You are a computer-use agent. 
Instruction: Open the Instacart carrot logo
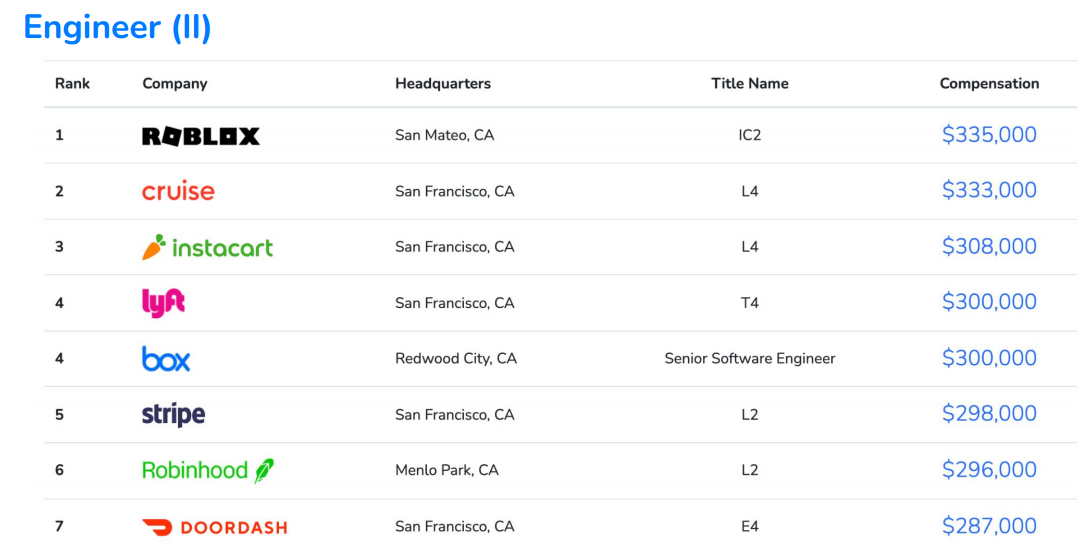pos(208,247)
